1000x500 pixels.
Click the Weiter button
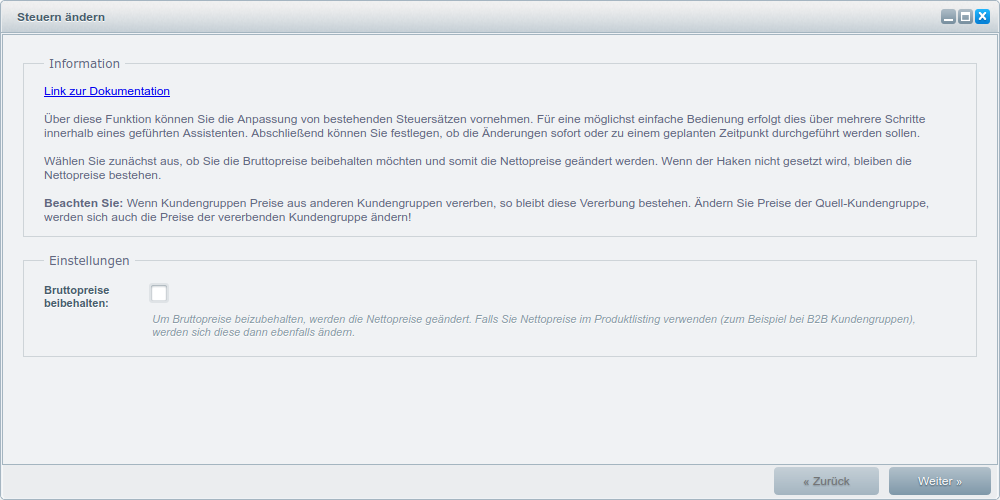coord(940,481)
